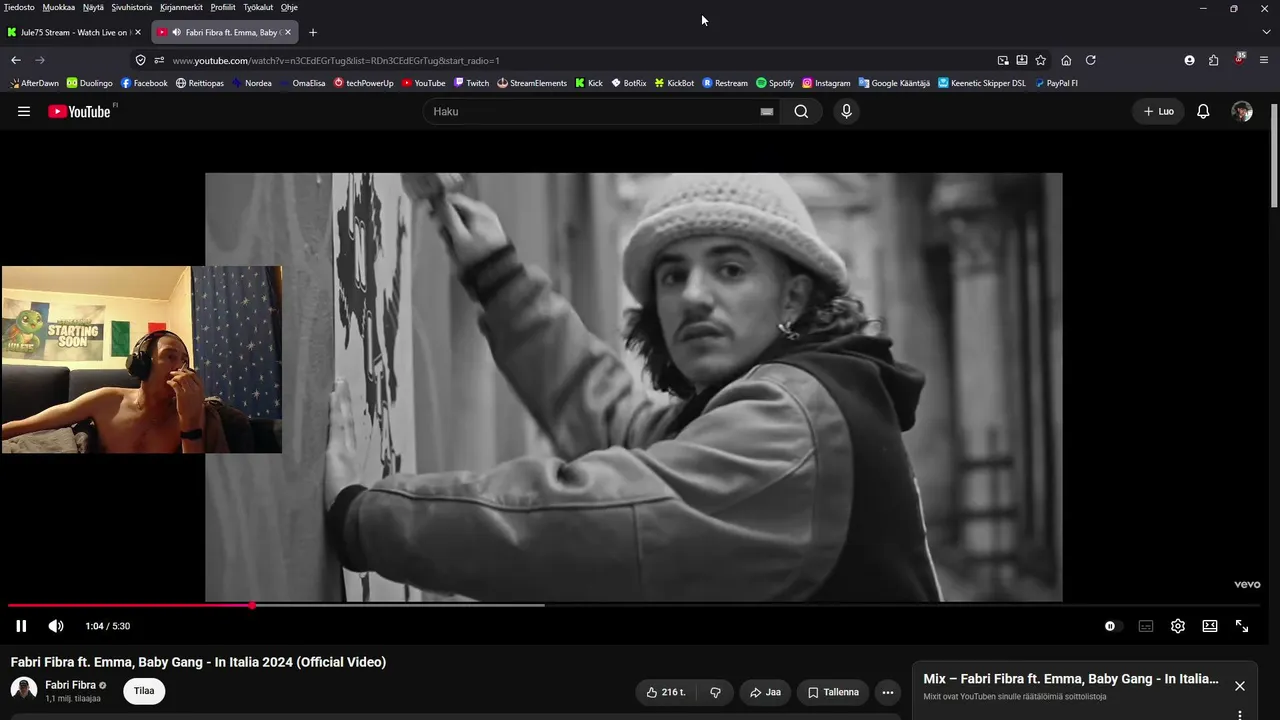The width and height of the screenshot is (1280, 720).
Task: Open the PayPal FI bookmark
Action: [1056, 83]
